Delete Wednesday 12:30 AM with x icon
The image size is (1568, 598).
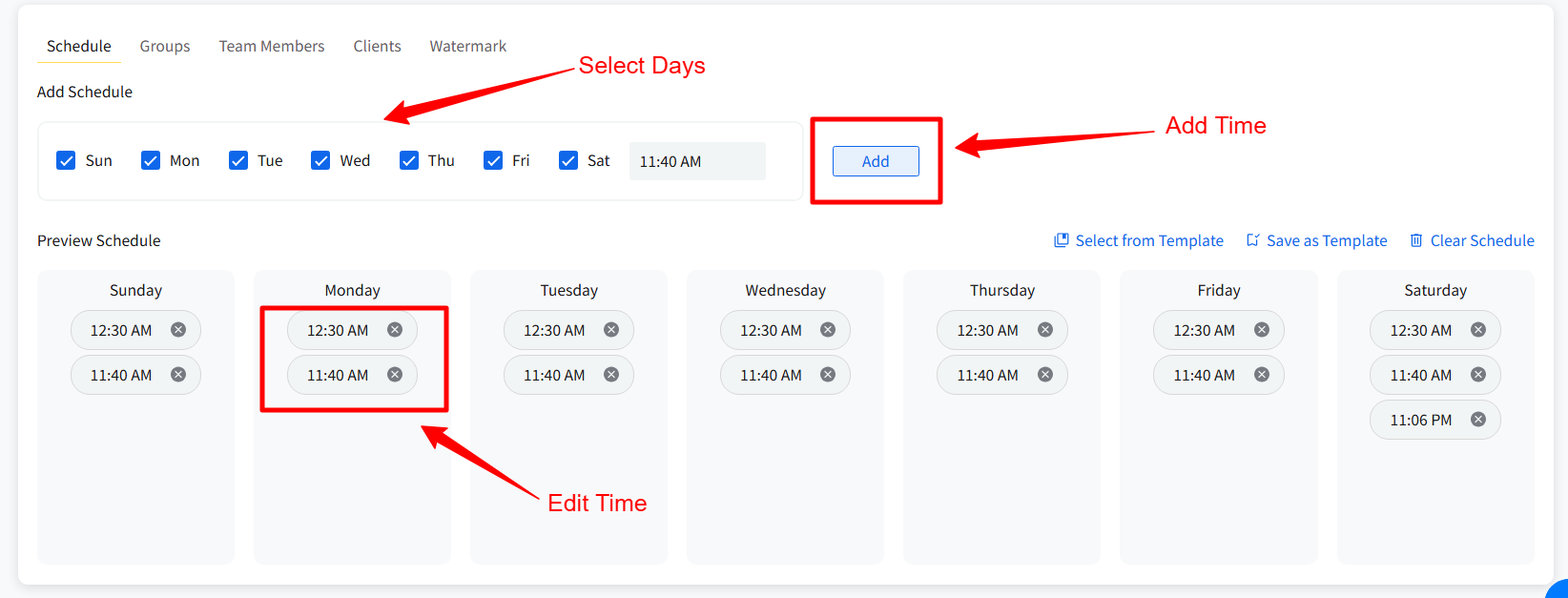tap(828, 330)
